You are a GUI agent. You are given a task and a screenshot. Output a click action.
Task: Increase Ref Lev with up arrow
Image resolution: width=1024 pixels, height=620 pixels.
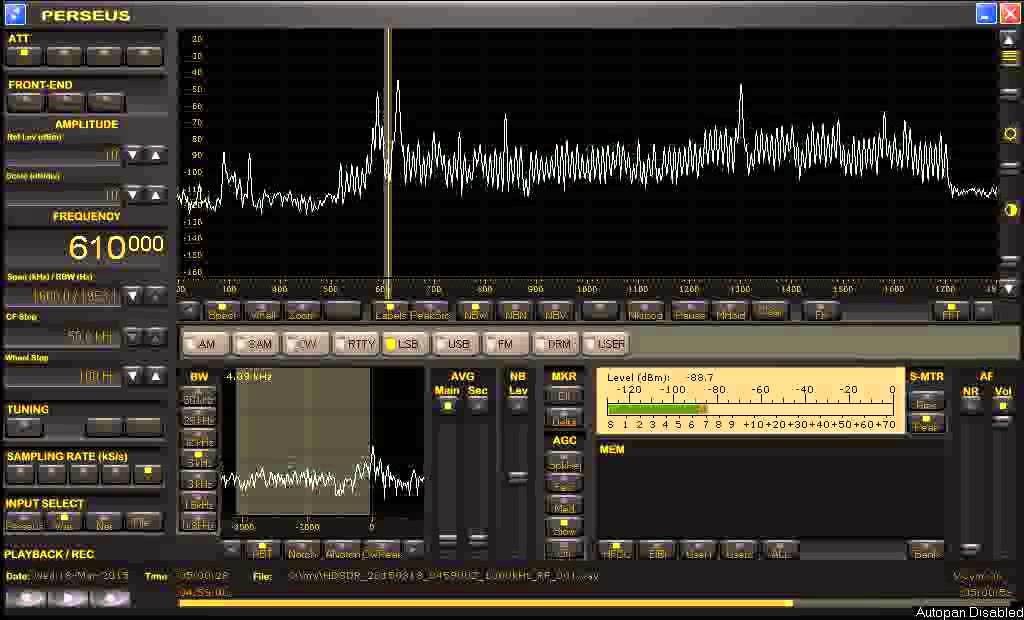click(155, 155)
